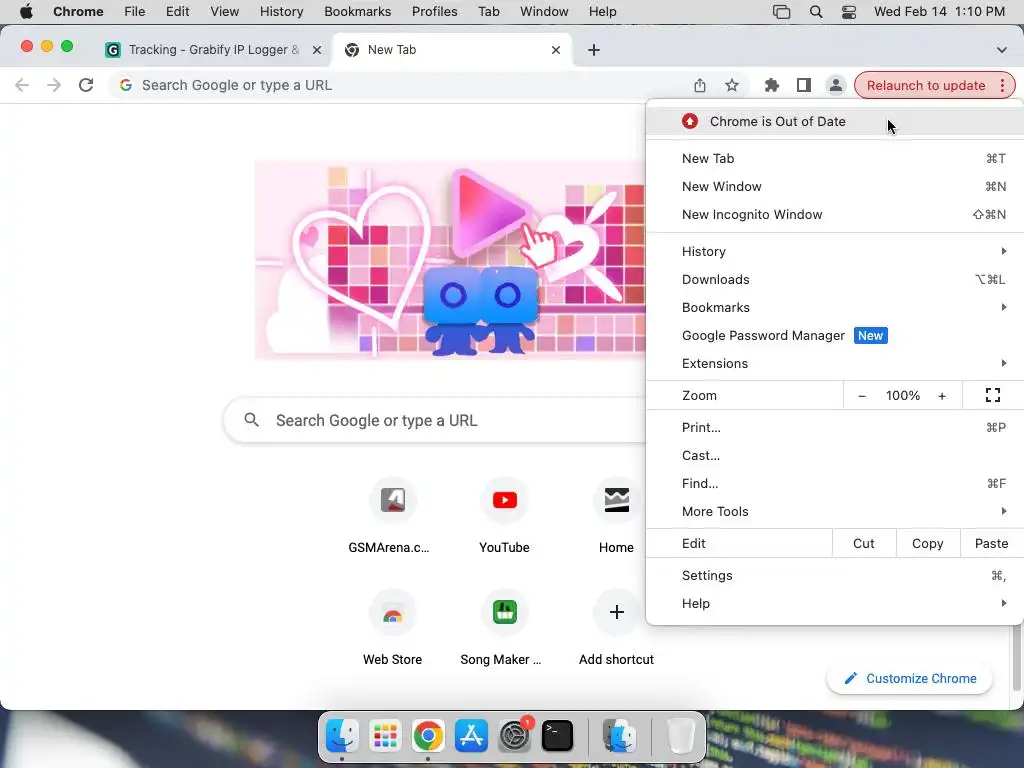
Task: Open Control Center in the menu bar
Action: [x=848, y=12]
